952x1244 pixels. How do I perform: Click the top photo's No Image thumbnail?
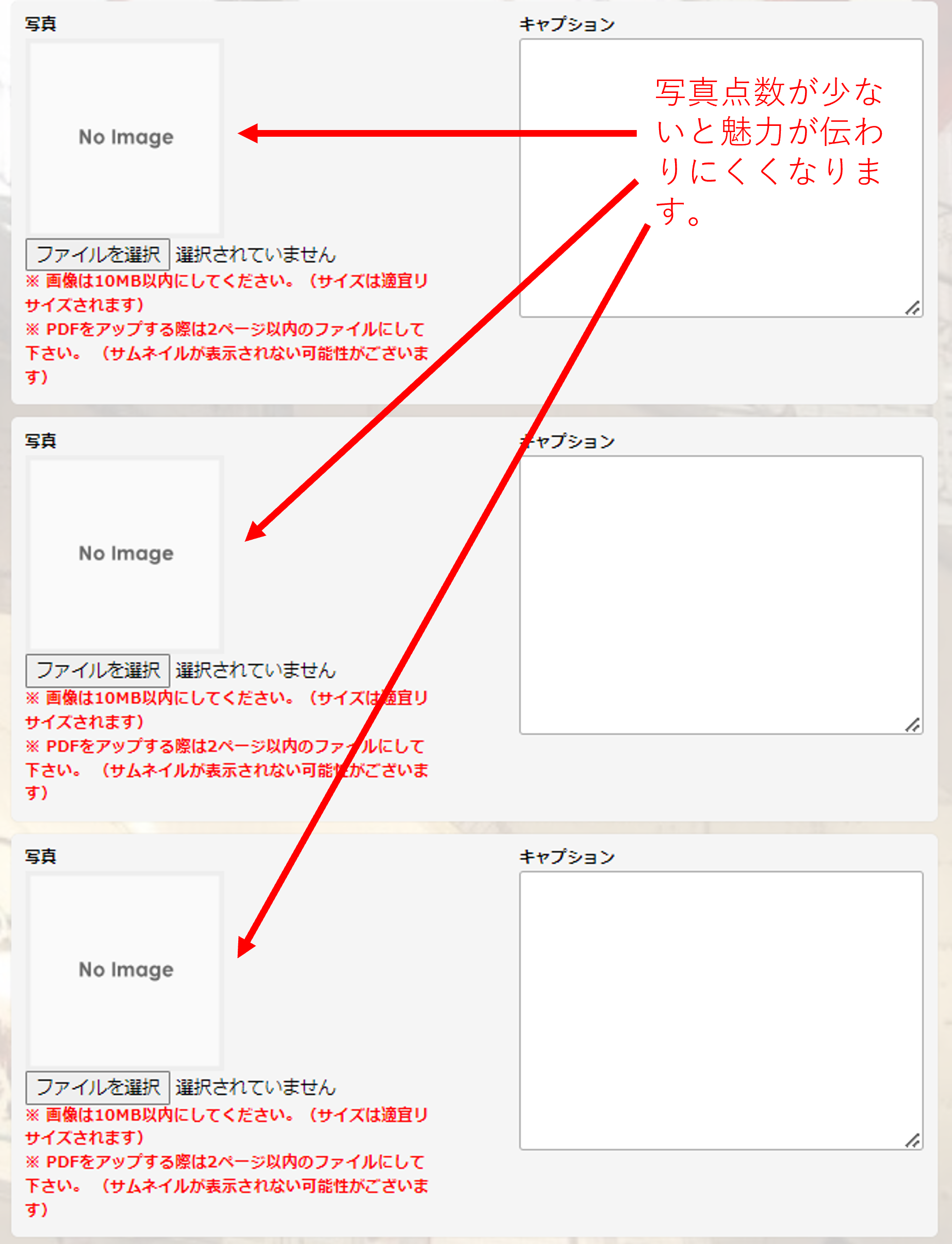[x=125, y=137]
